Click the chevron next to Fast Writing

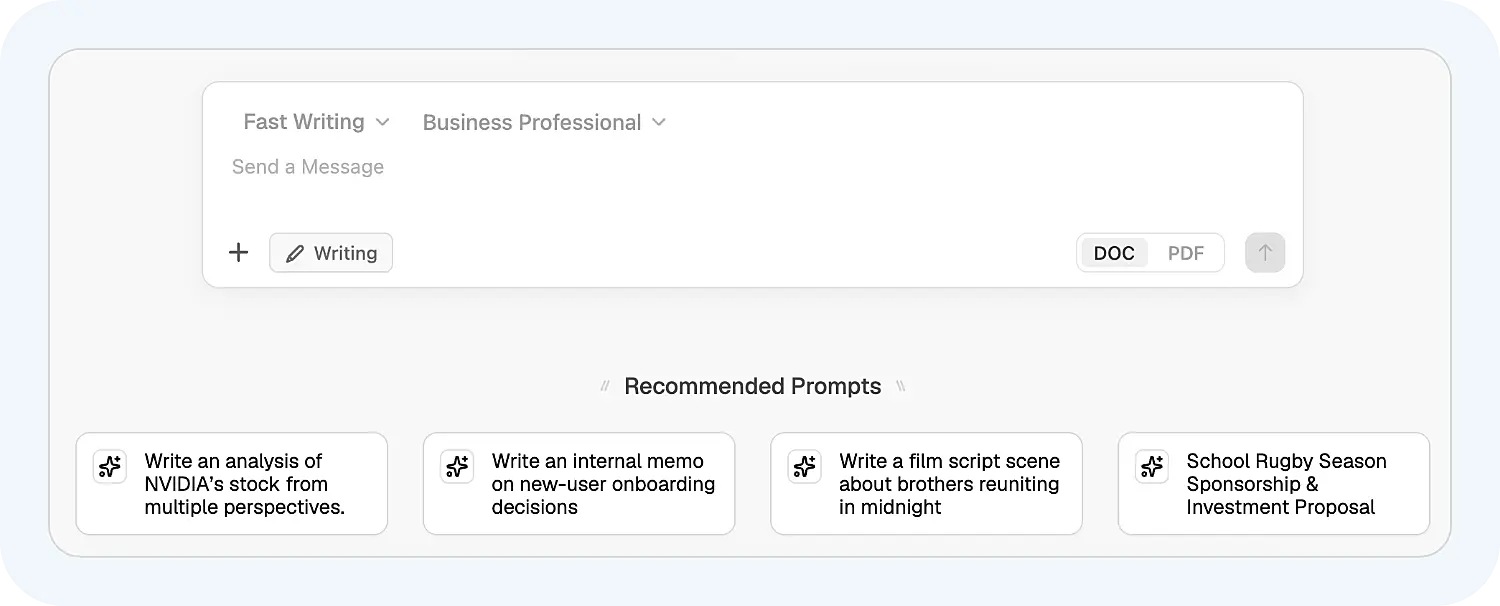click(x=382, y=123)
